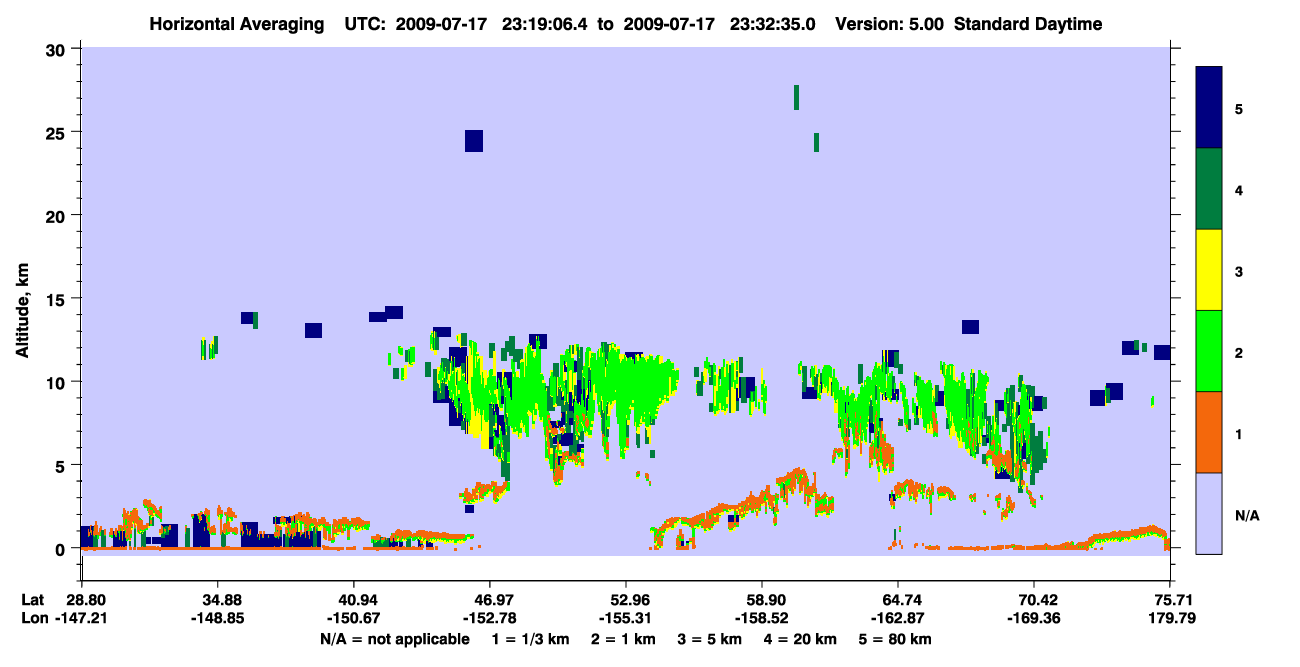The image size is (1300, 667).
Task: Click the dark blue color bar segment labeled 5
Action: point(1209,107)
